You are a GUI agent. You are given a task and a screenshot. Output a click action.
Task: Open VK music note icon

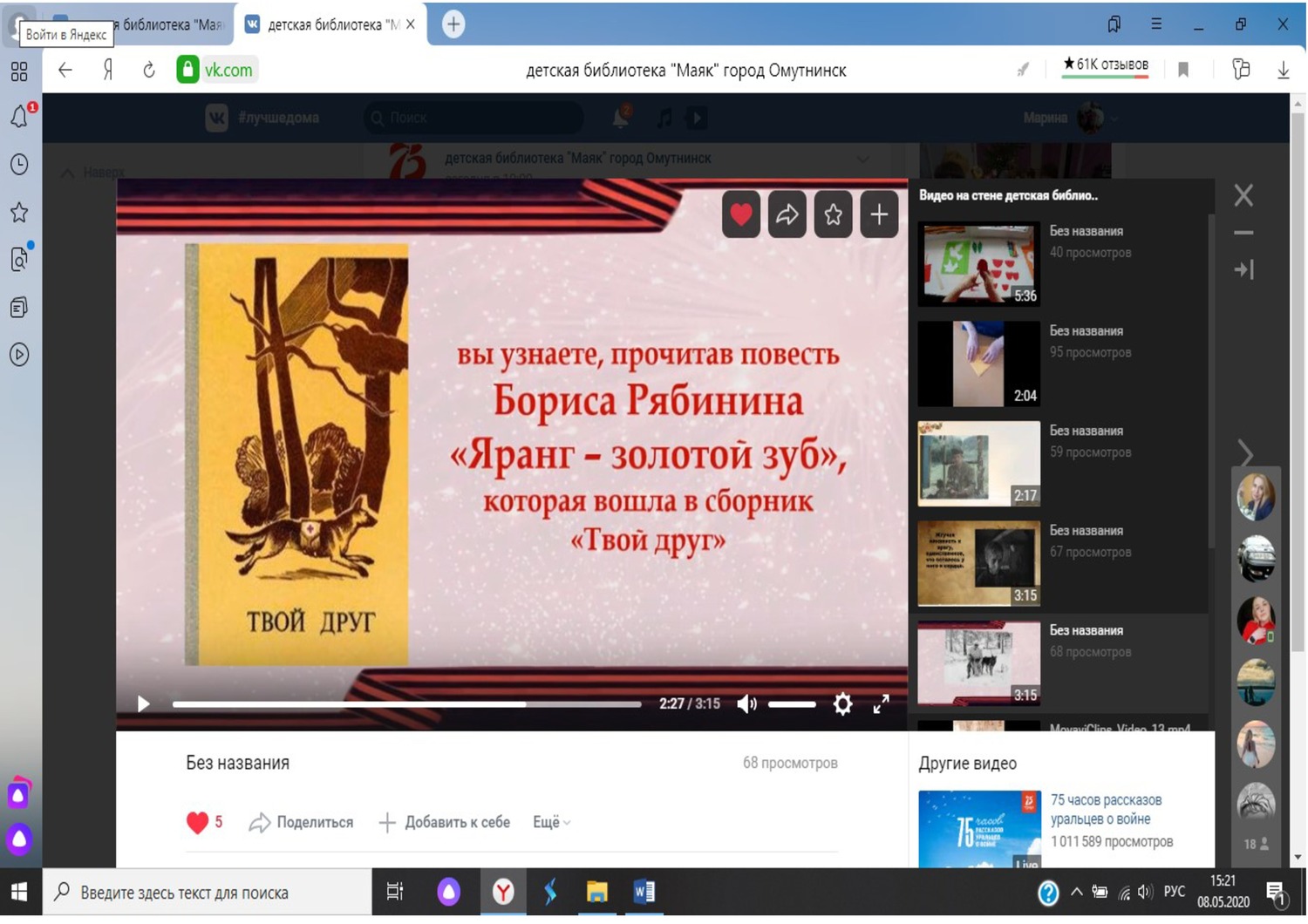pos(664,118)
